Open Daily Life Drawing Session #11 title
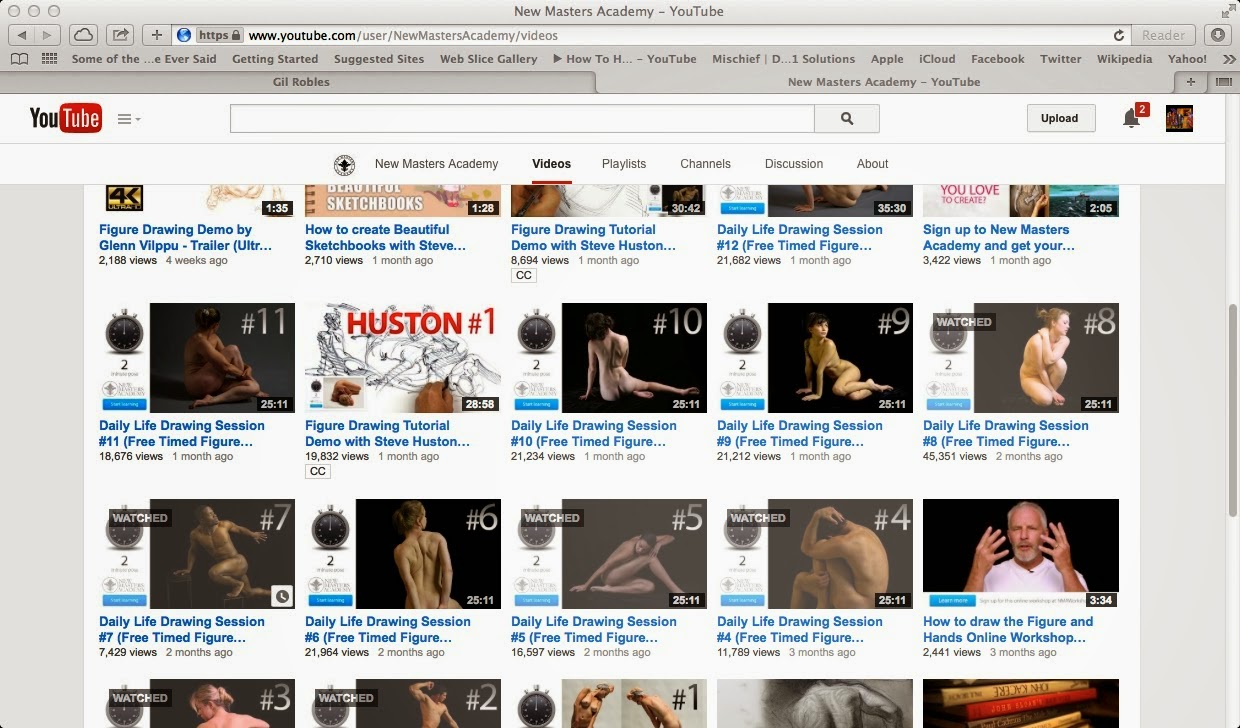 (182, 433)
